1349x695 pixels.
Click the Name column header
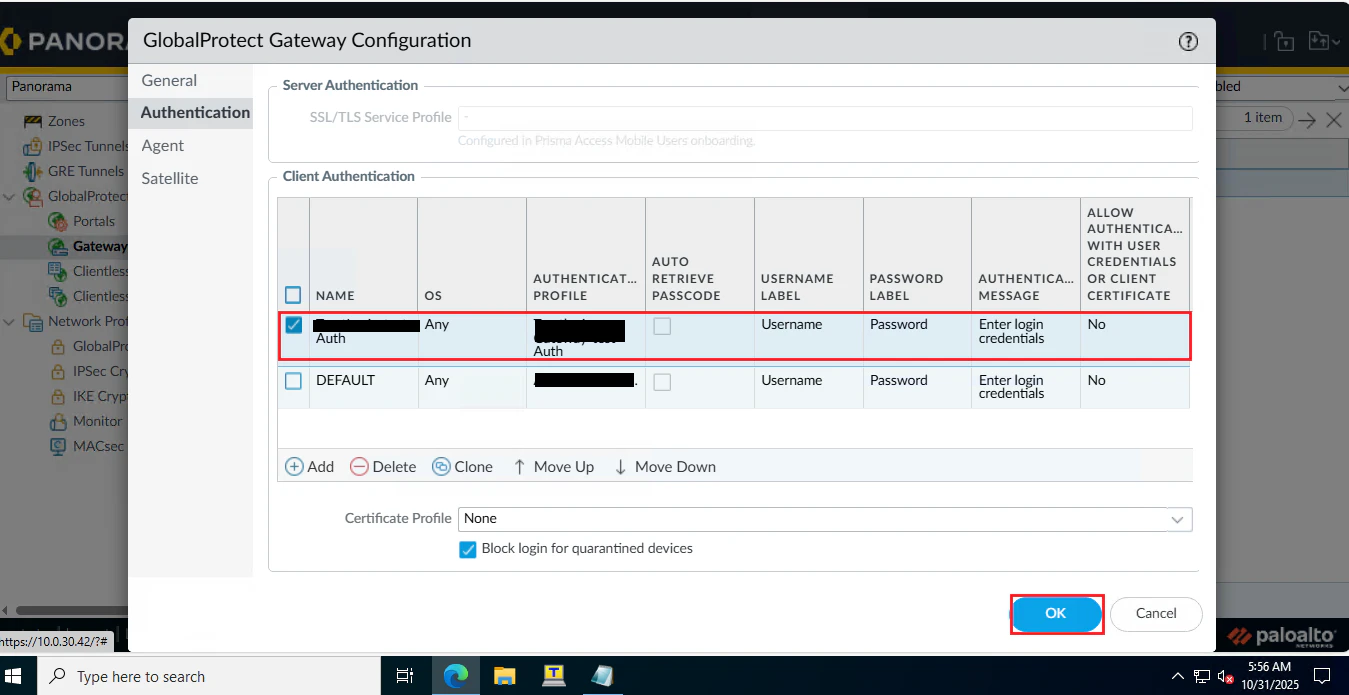coord(364,253)
